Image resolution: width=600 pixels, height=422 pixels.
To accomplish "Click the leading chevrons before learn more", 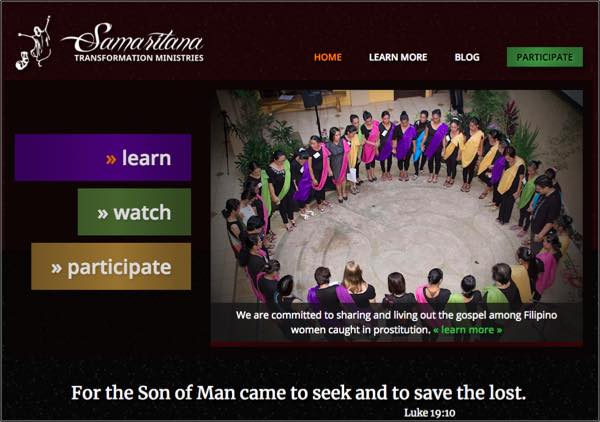I will 436,330.
